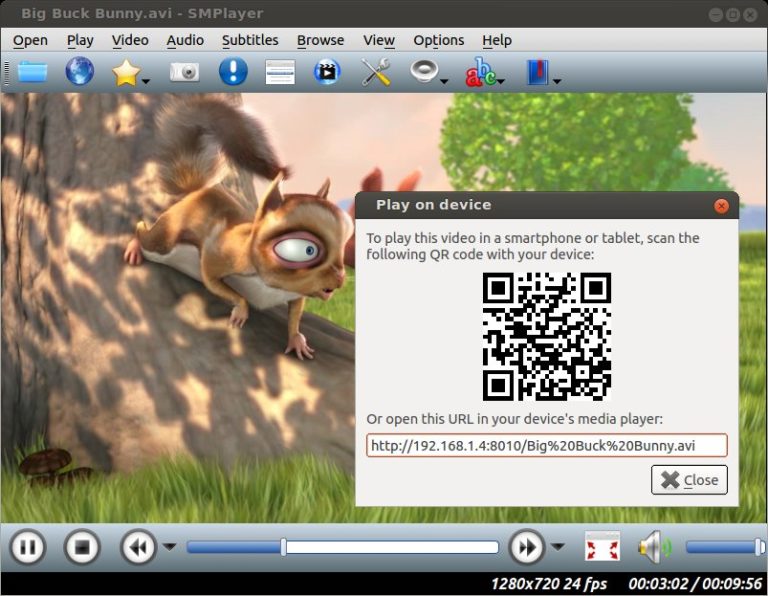Expand the audio speaker dropdown arrow
Image resolution: width=768 pixels, height=596 pixels.
click(444, 81)
